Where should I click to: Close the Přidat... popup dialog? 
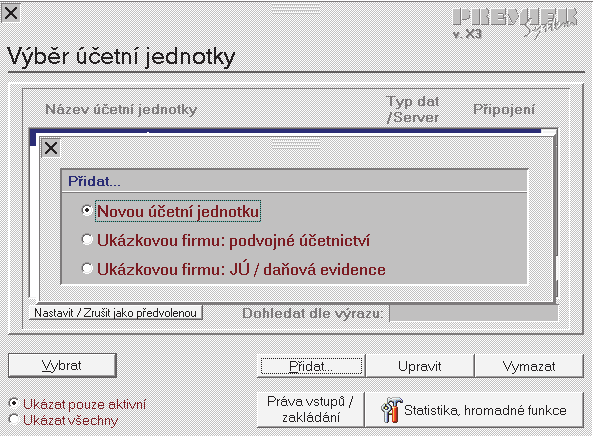pos(51,148)
